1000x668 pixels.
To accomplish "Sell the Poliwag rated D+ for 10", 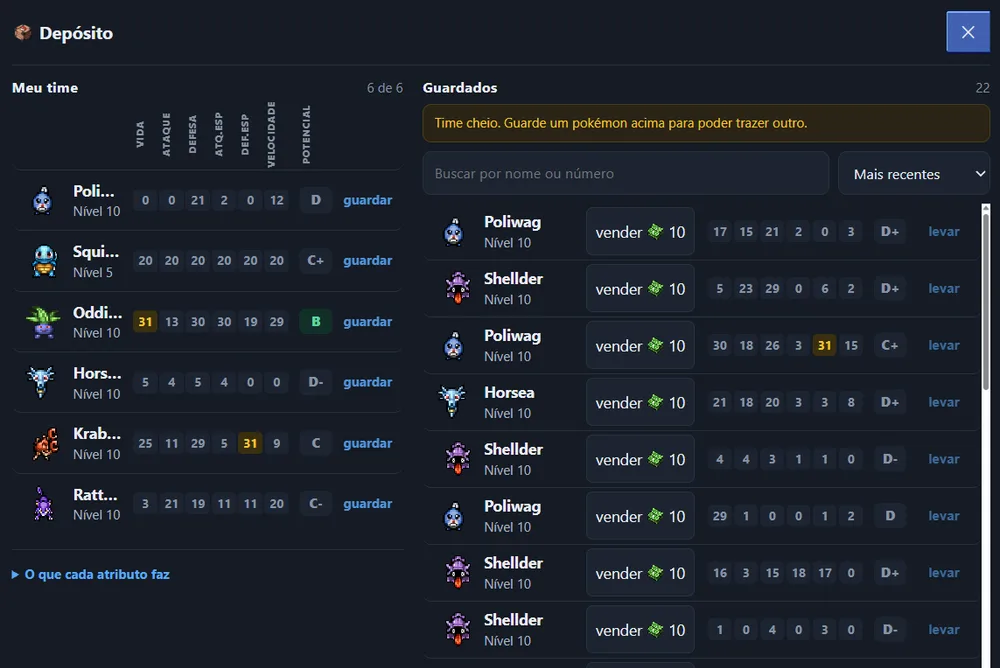I will [x=640, y=232].
